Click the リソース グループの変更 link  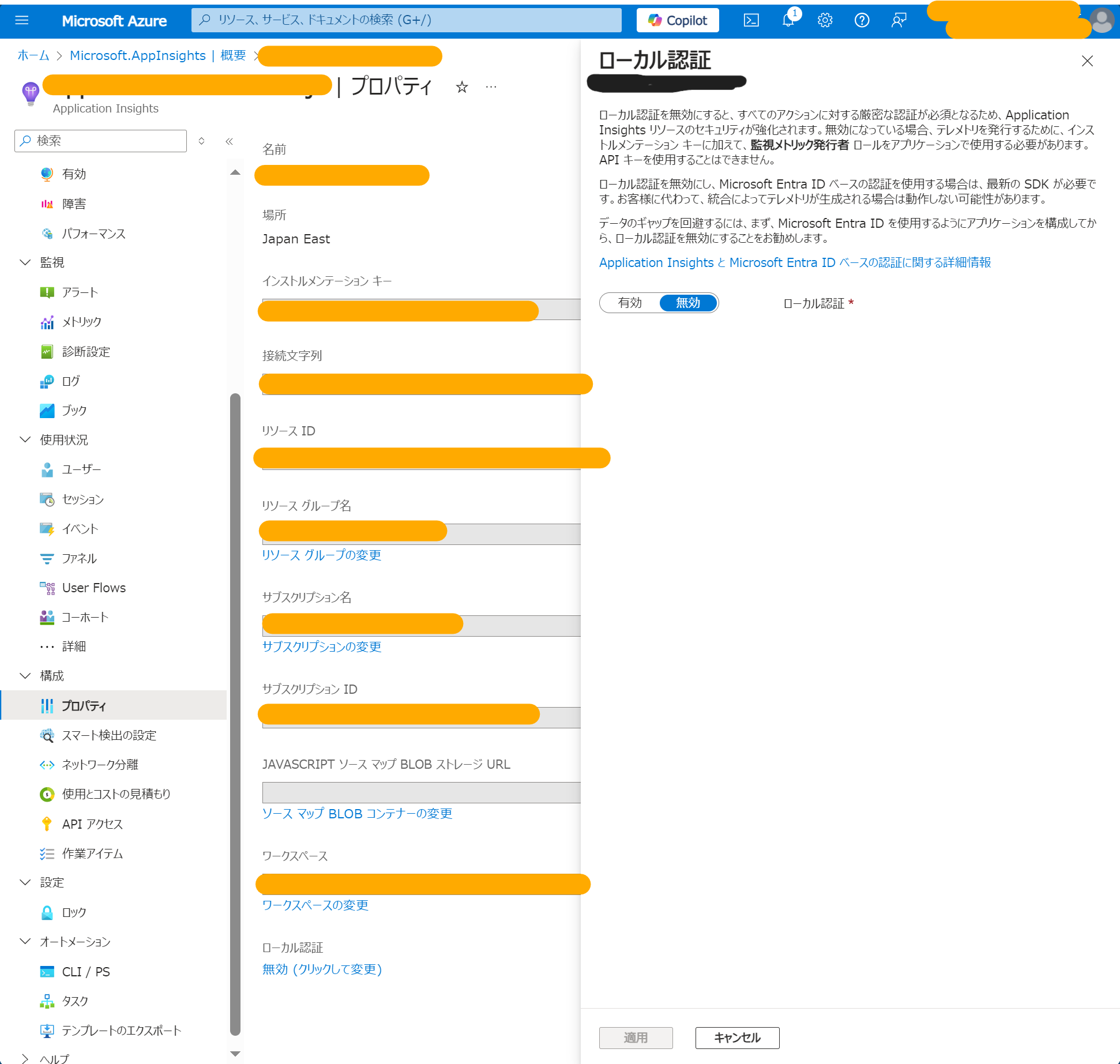(321, 555)
